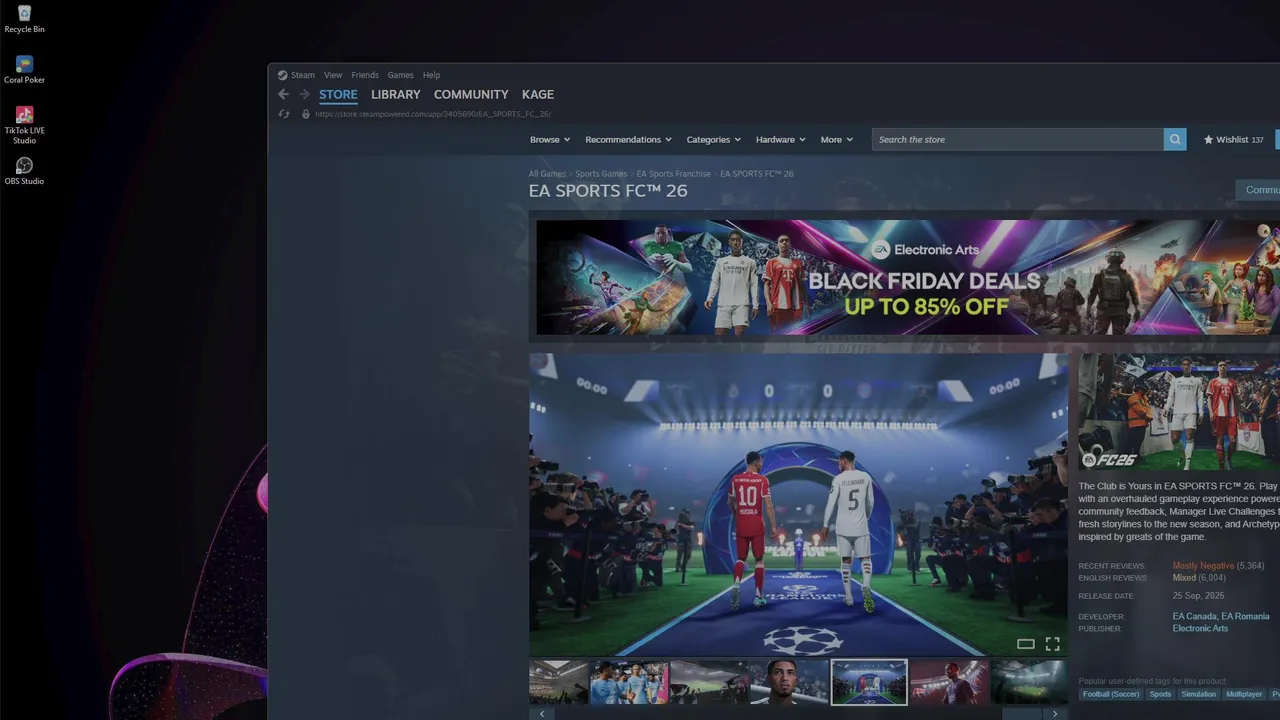Click the All Games breadcrumb
Image resolution: width=1280 pixels, height=720 pixels.
tap(547, 174)
